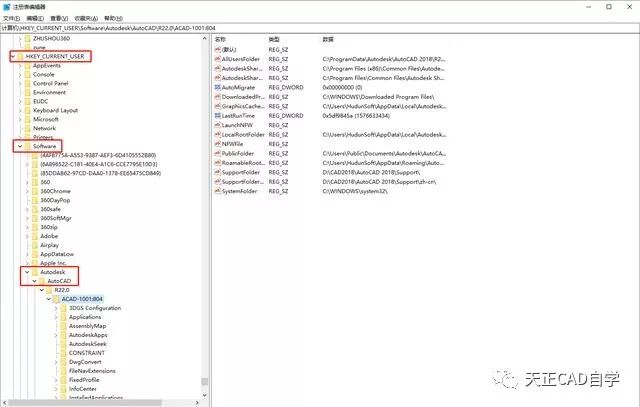Image resolution: width=640 pixels, height=407 pixels.
Task: Open the 文件(F) menu
Action: click(11, 18)
